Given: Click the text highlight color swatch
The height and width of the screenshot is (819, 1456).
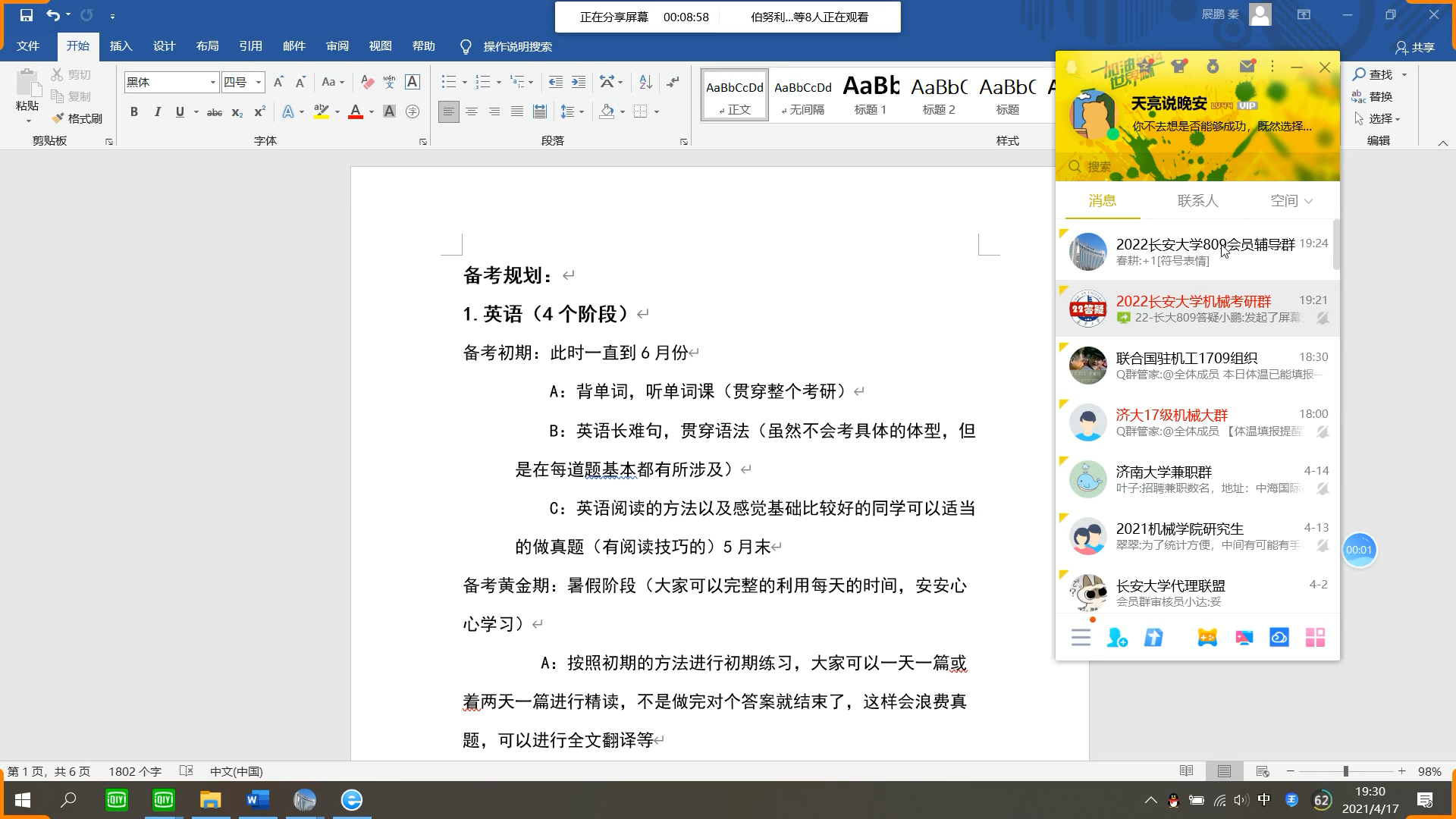Looking at the screenshot, I should [322, 112].
